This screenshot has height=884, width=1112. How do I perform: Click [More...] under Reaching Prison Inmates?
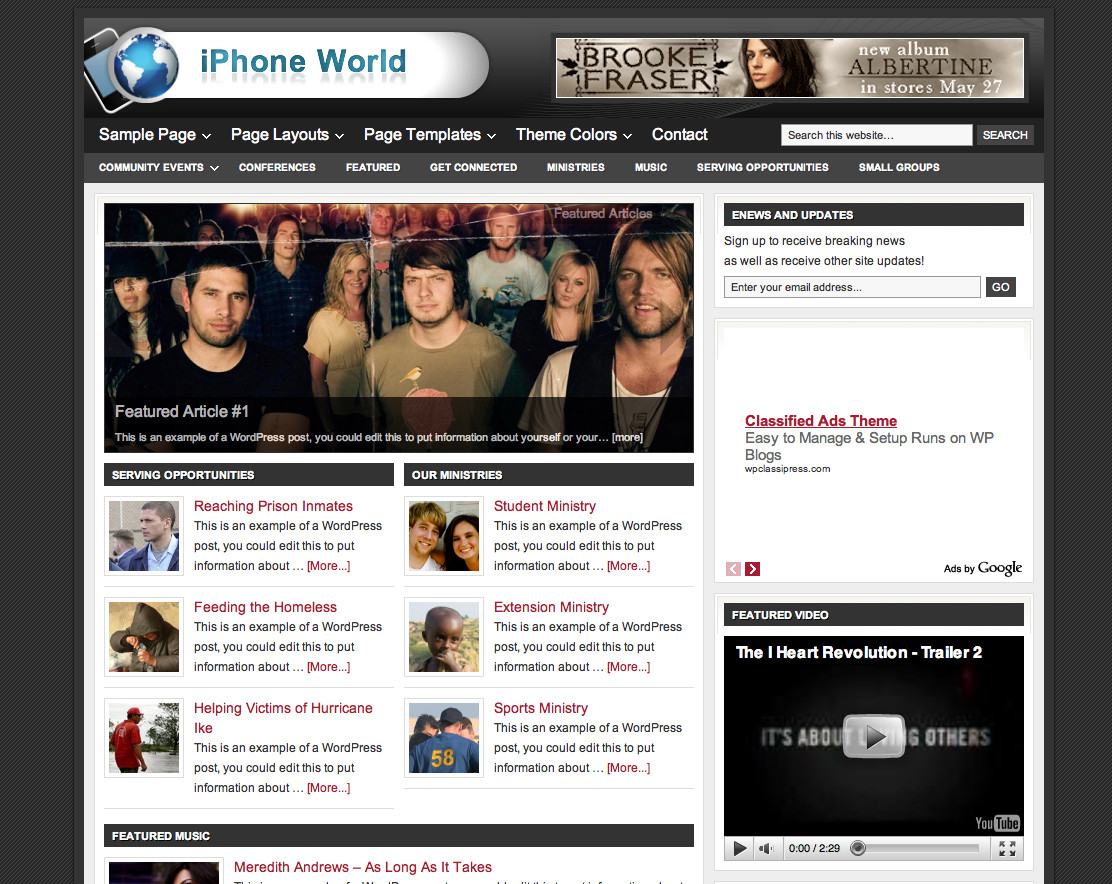pyautogui.click(x=328, y=566)
